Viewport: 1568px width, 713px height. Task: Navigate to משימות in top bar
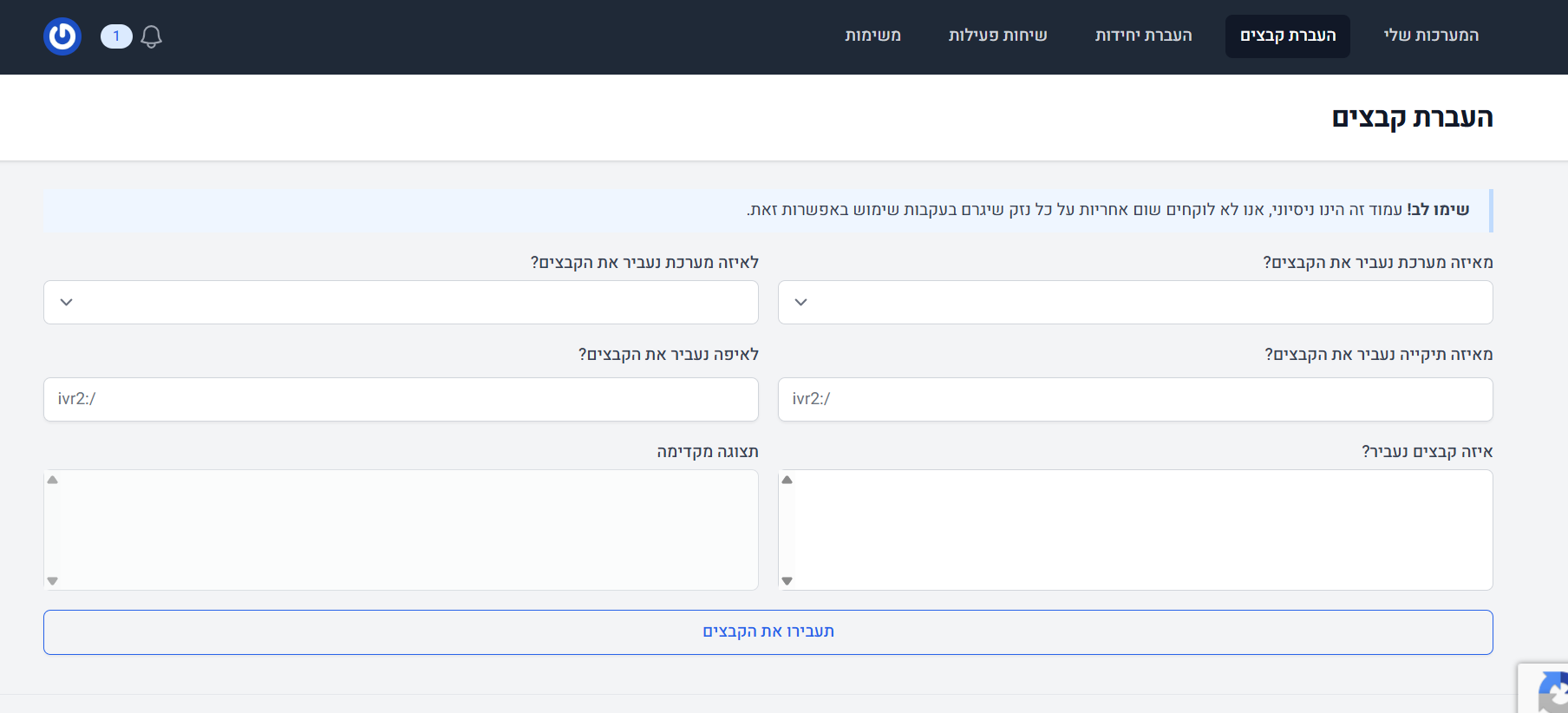pos(872,36)
